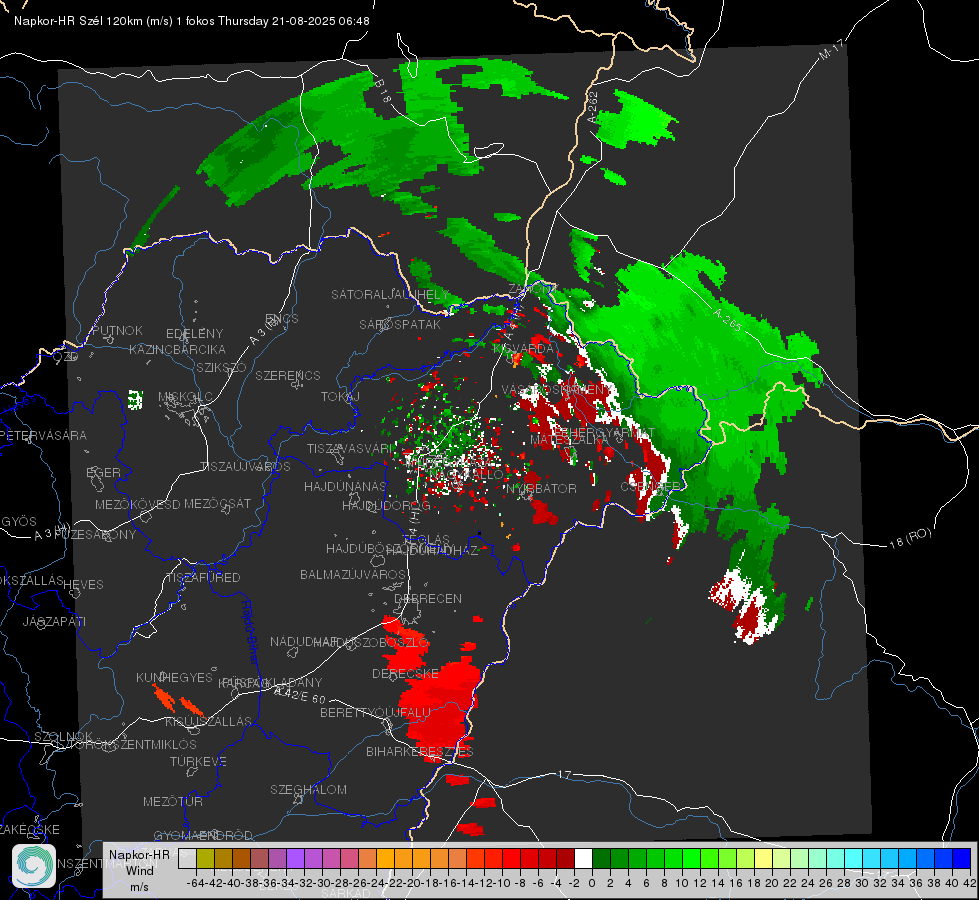979x900 pixels.
Task: Click the A-262 road label
Action: coord(593,106)
